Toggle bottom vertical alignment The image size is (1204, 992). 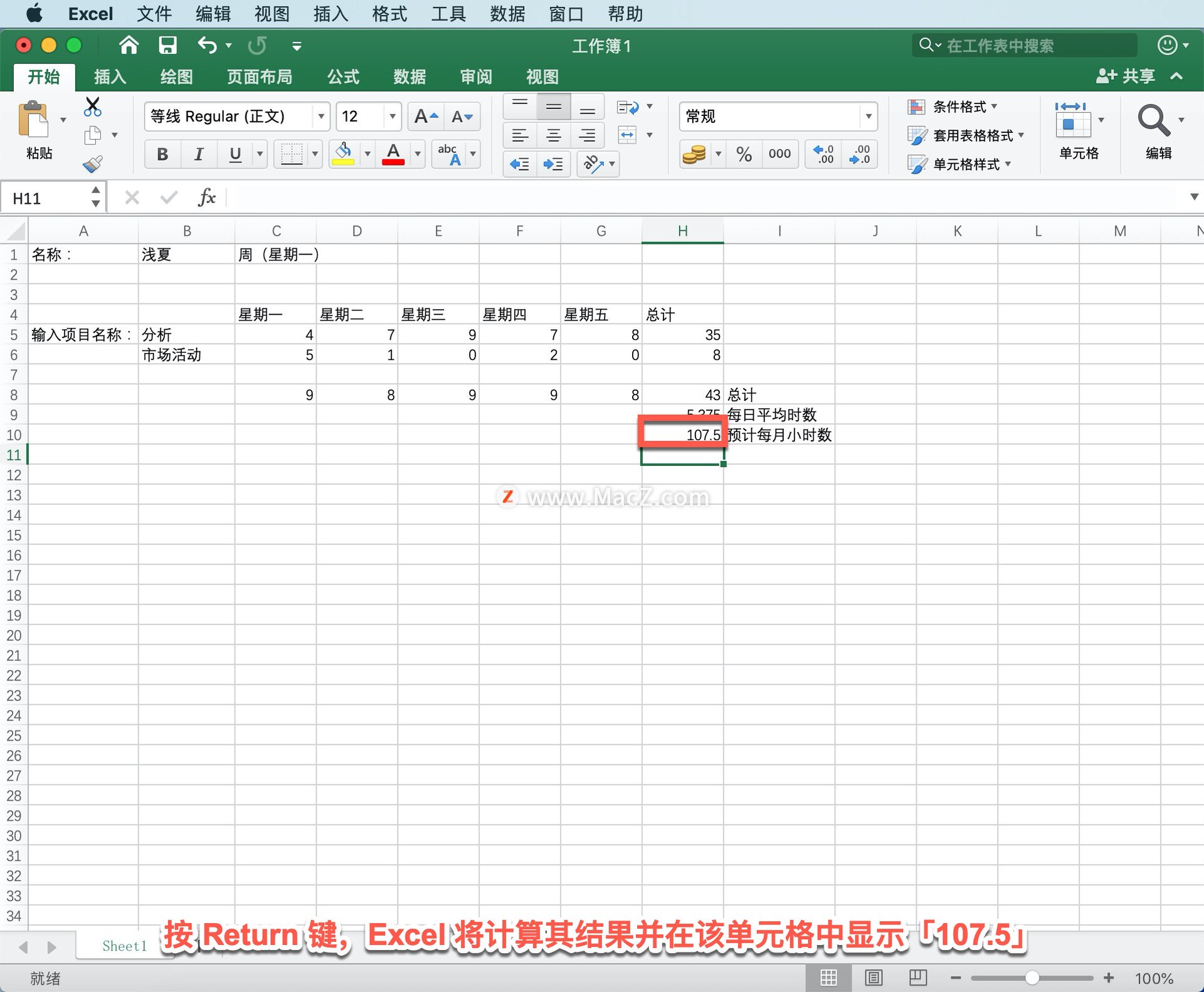point(588,107)
